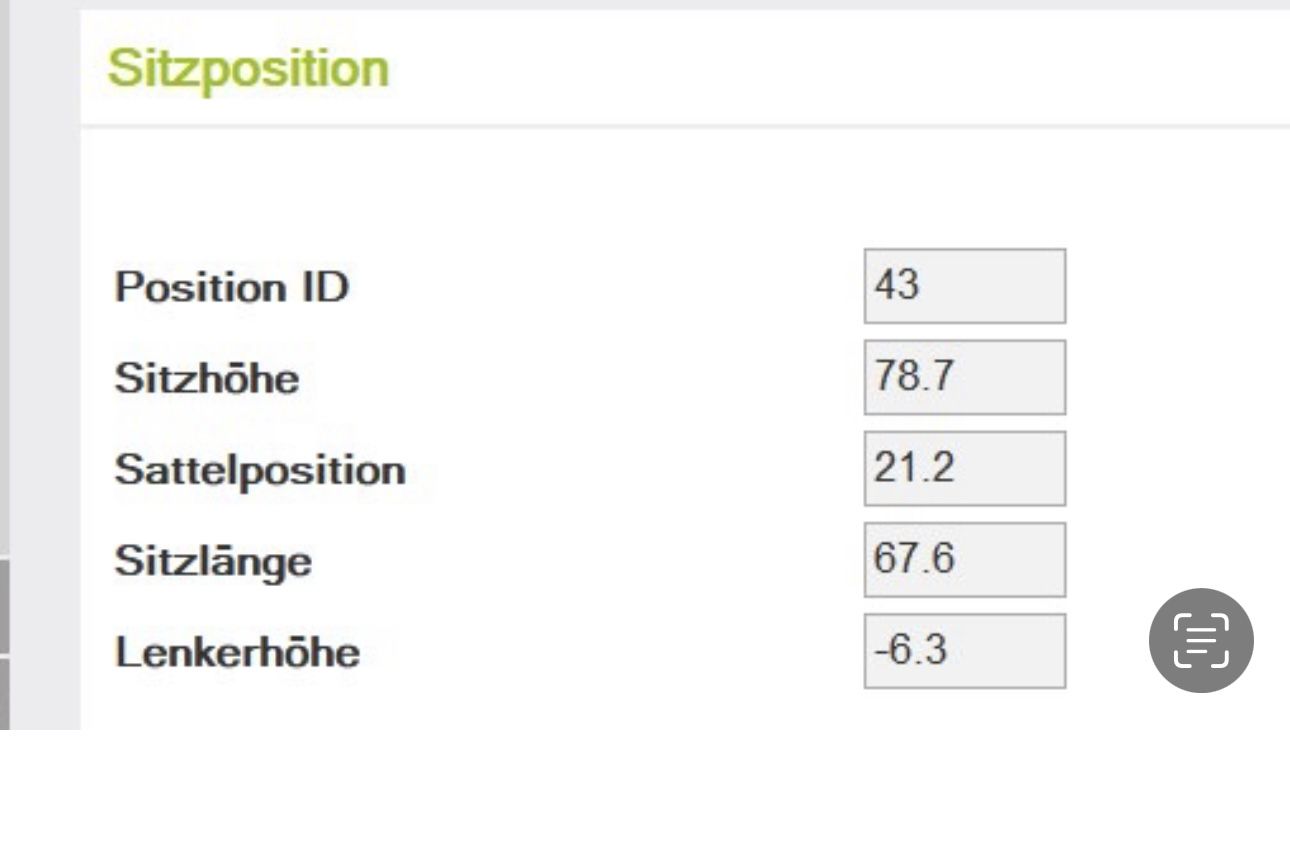Viewport: 1290px width, 867px height.
Task: Focus the Sattelposition field with 21.2
Action: pos(965,468)
